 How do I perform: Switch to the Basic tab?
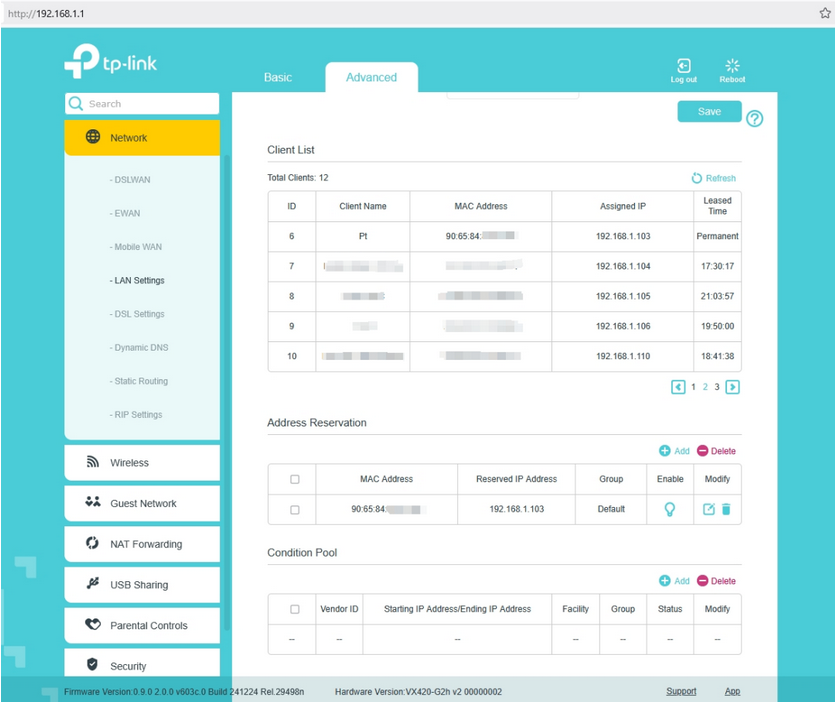coord(278,77)
